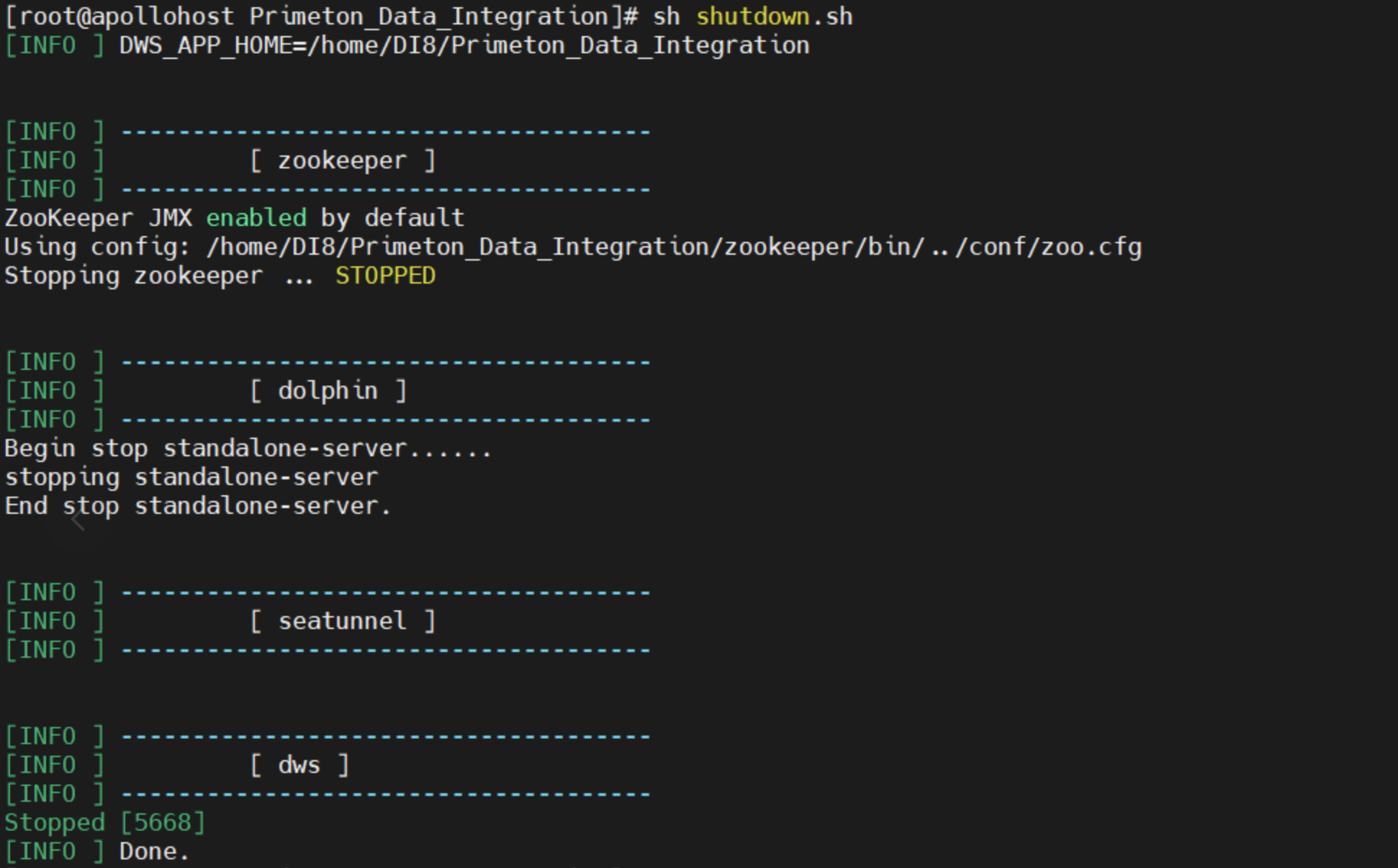Click 'Stopped [5668]' process line

[x=105, y=823]
